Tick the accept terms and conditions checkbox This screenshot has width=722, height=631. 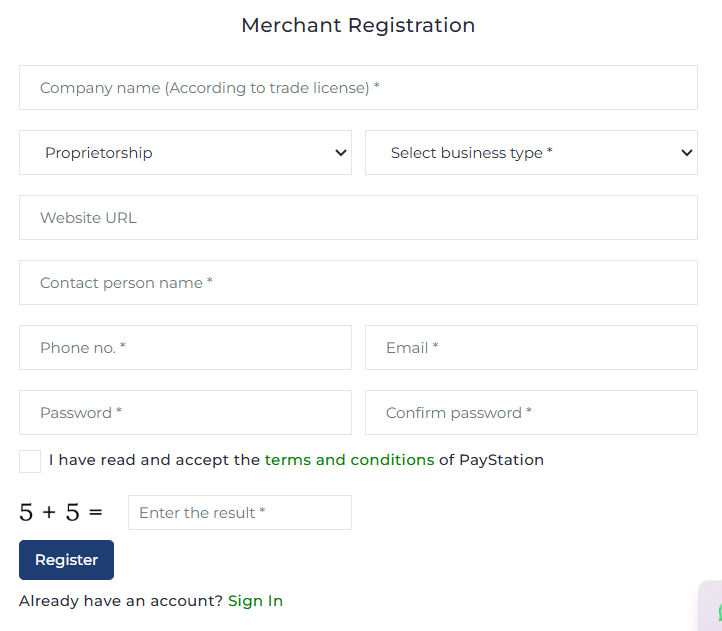tap(30, 461)
